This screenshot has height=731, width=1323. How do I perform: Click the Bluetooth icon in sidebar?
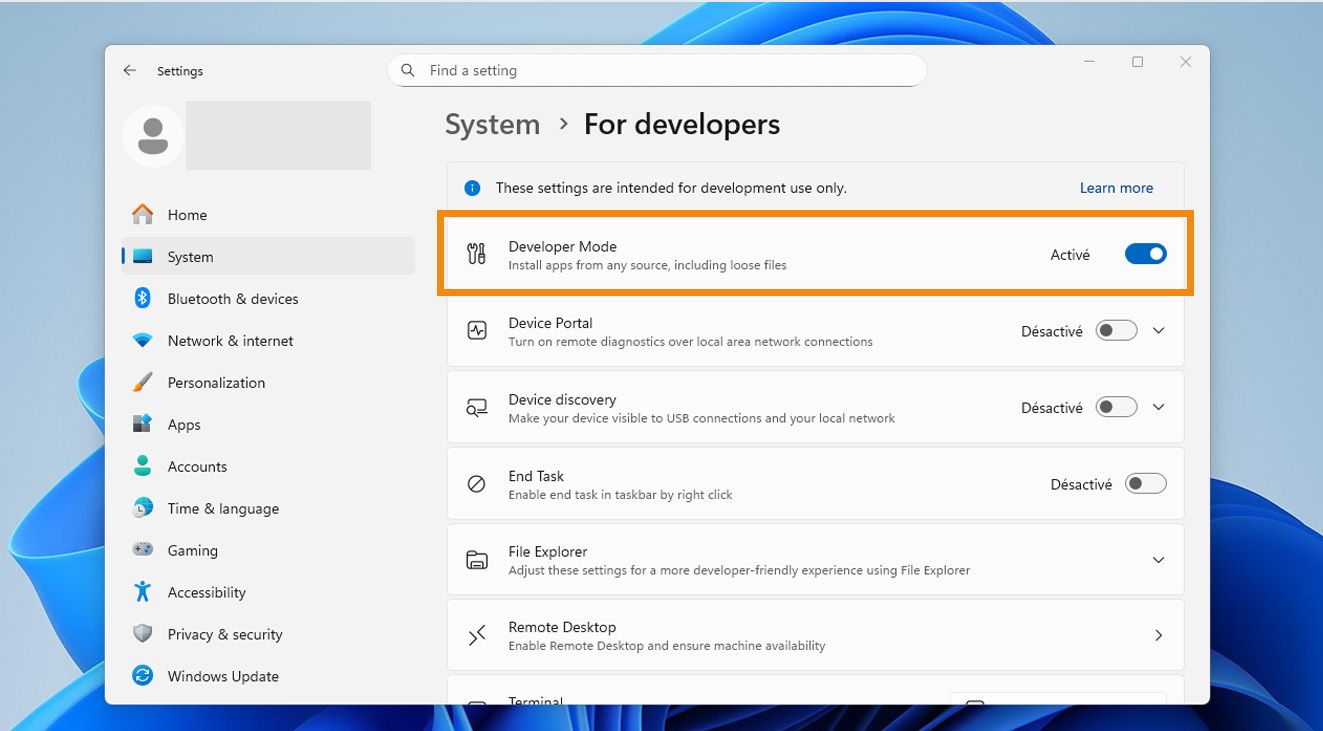pos(143,298)
